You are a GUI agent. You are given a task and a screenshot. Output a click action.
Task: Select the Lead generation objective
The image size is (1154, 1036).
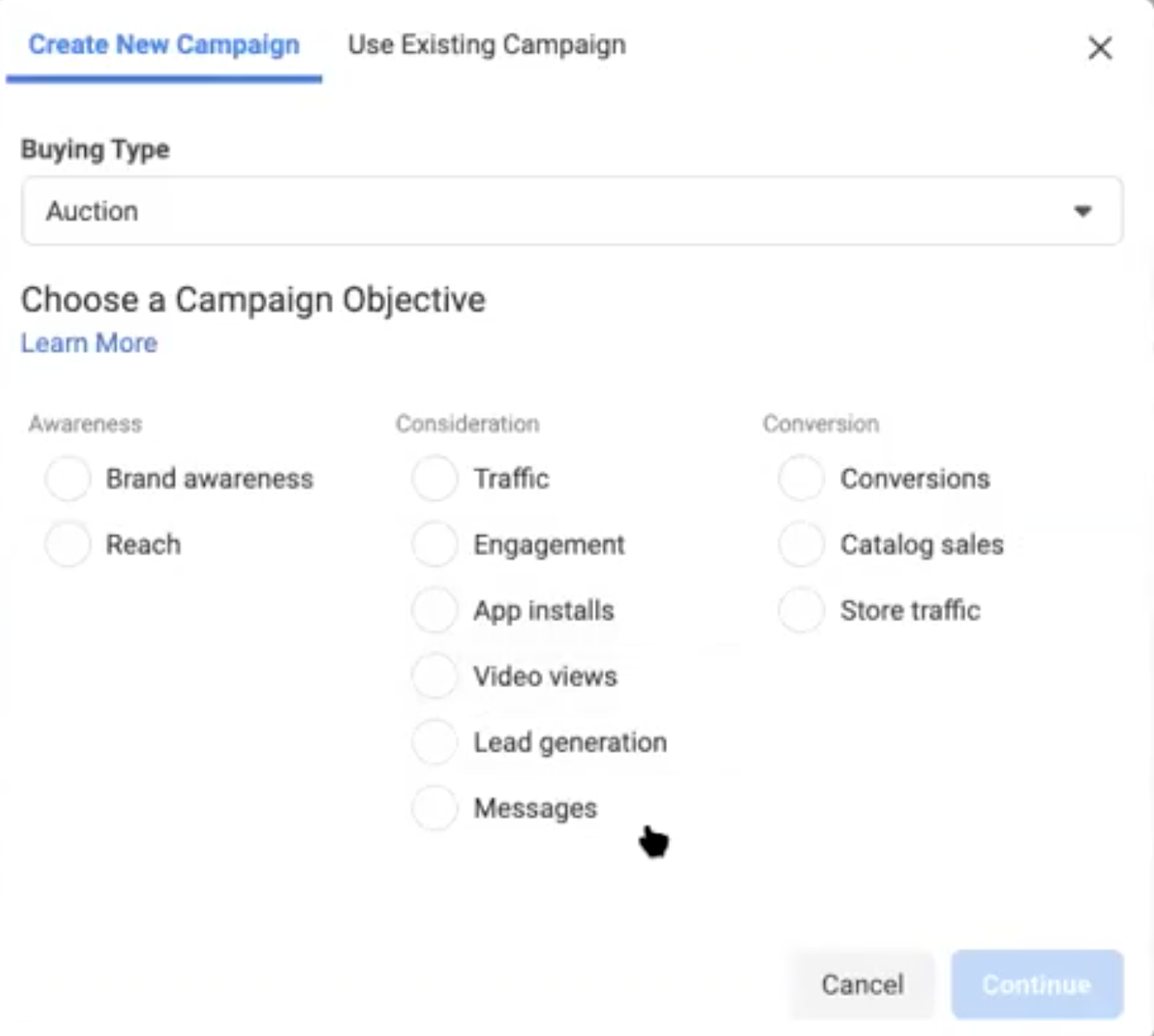435,743
